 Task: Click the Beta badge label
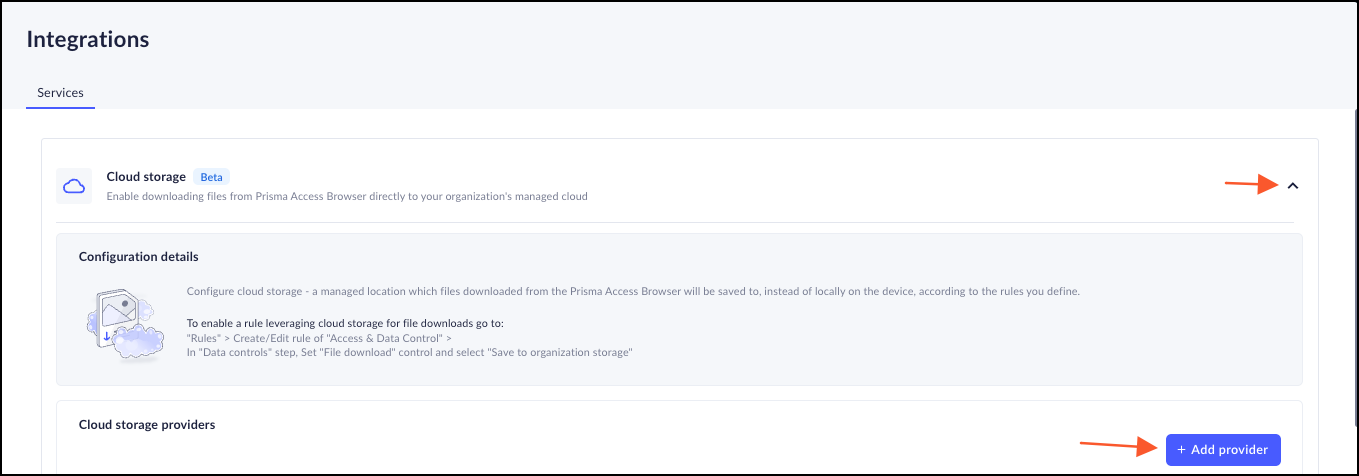click(211, 177)
